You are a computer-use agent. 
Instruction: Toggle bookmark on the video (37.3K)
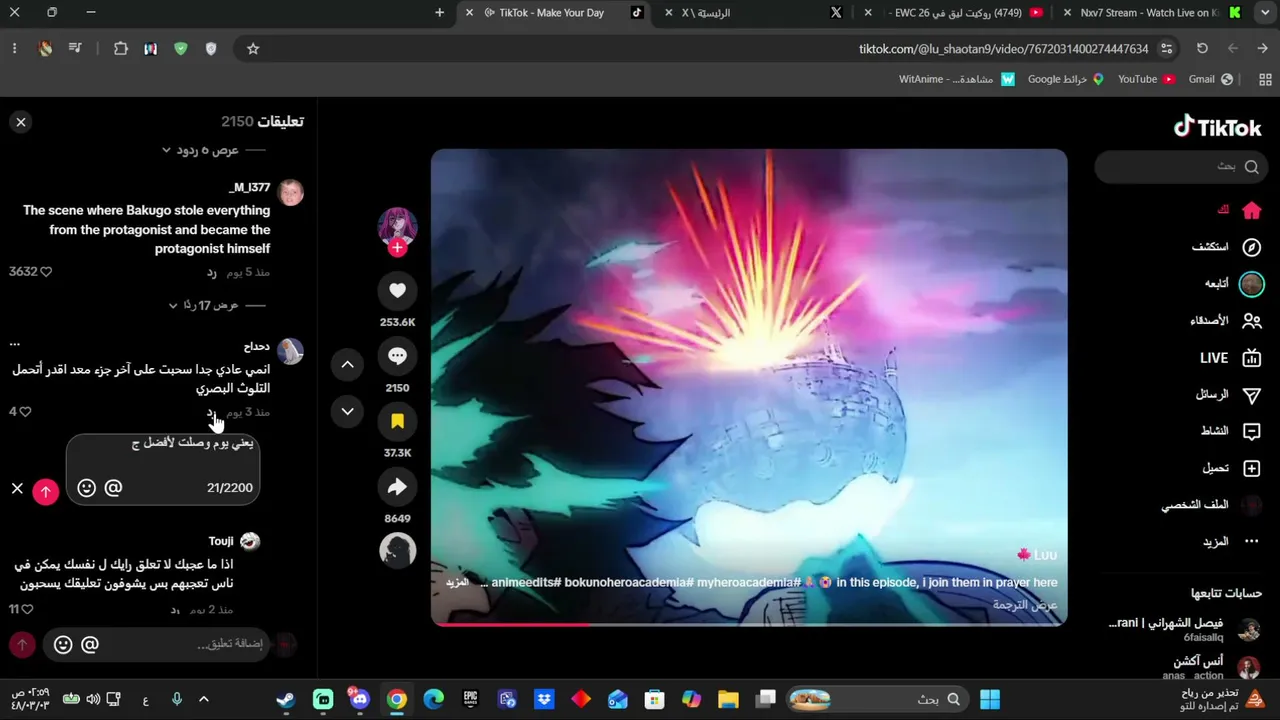tap(397, 422)
